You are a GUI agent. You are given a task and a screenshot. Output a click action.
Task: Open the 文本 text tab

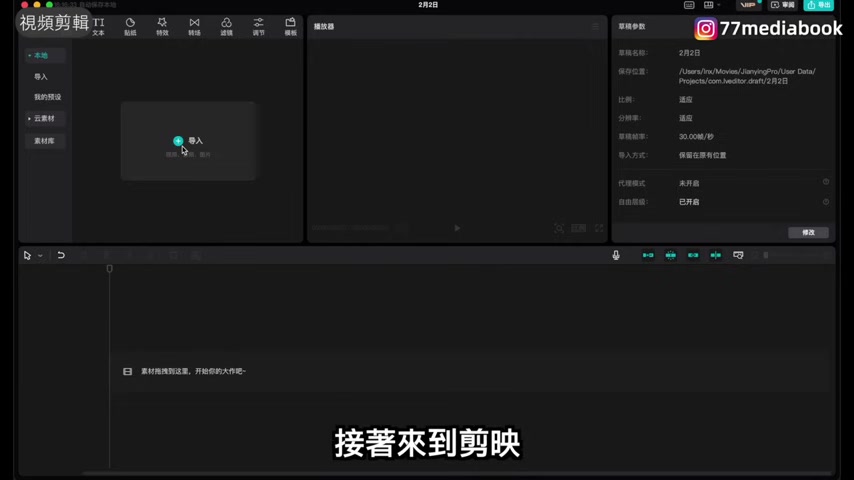(99, 26)
